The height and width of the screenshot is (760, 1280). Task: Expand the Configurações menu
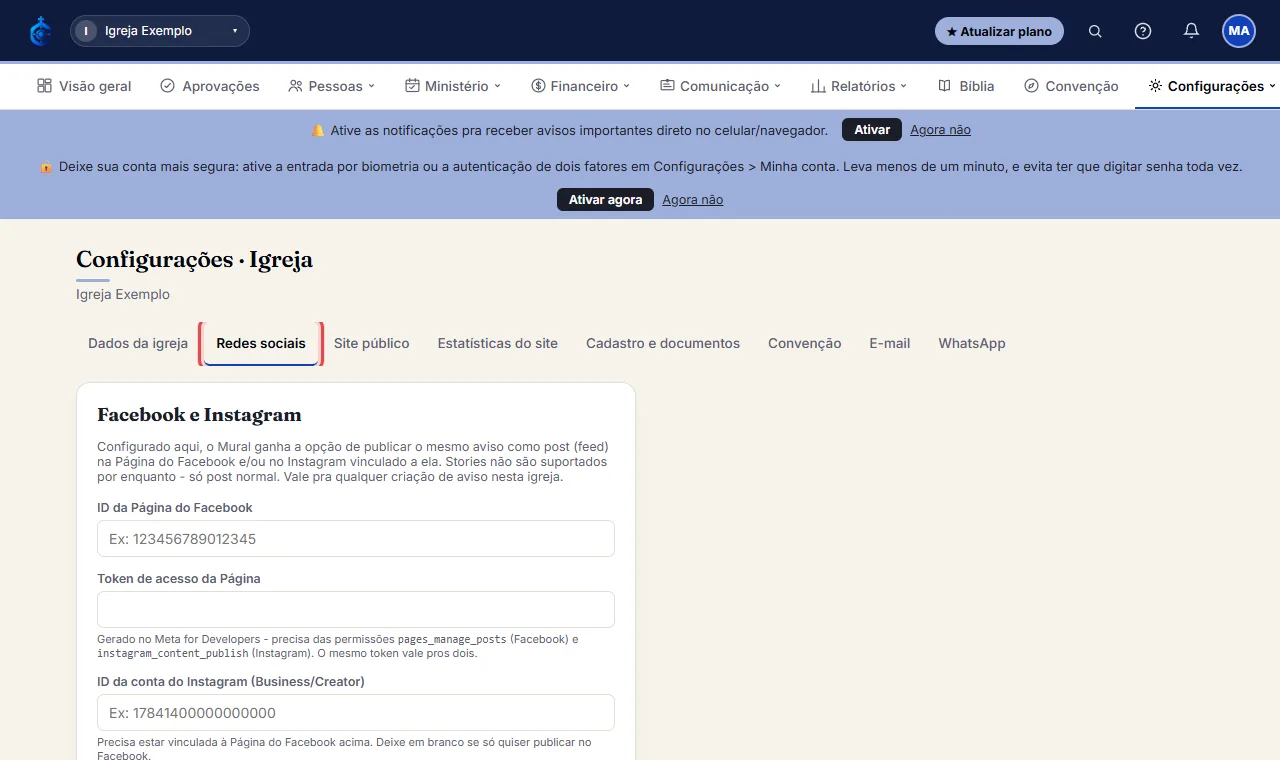[1212, 86]
